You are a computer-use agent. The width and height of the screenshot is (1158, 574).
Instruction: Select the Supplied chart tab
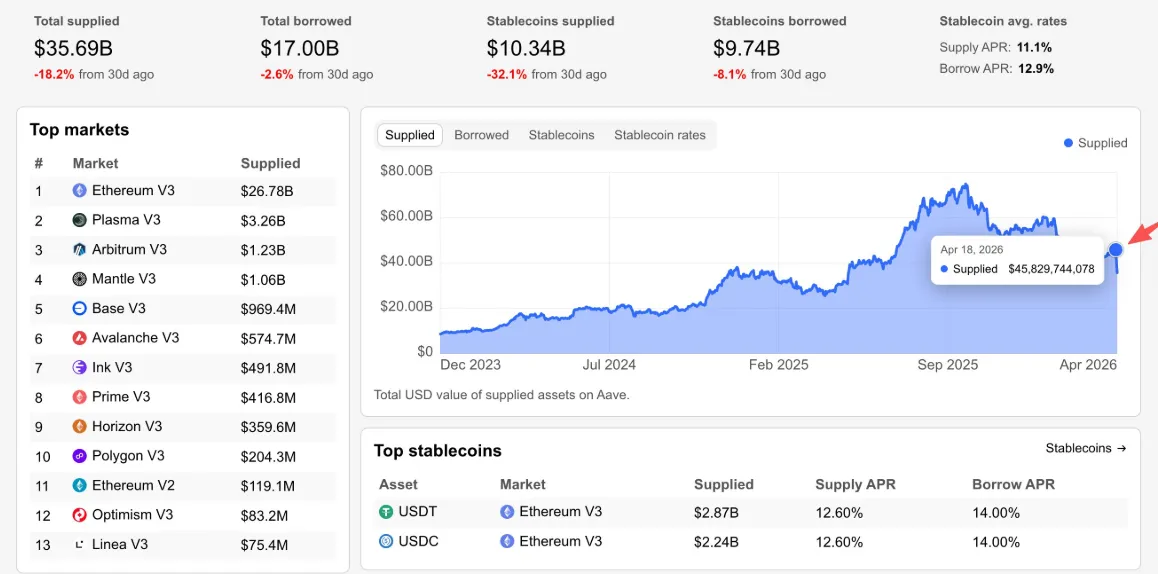(x=410, y=135)
